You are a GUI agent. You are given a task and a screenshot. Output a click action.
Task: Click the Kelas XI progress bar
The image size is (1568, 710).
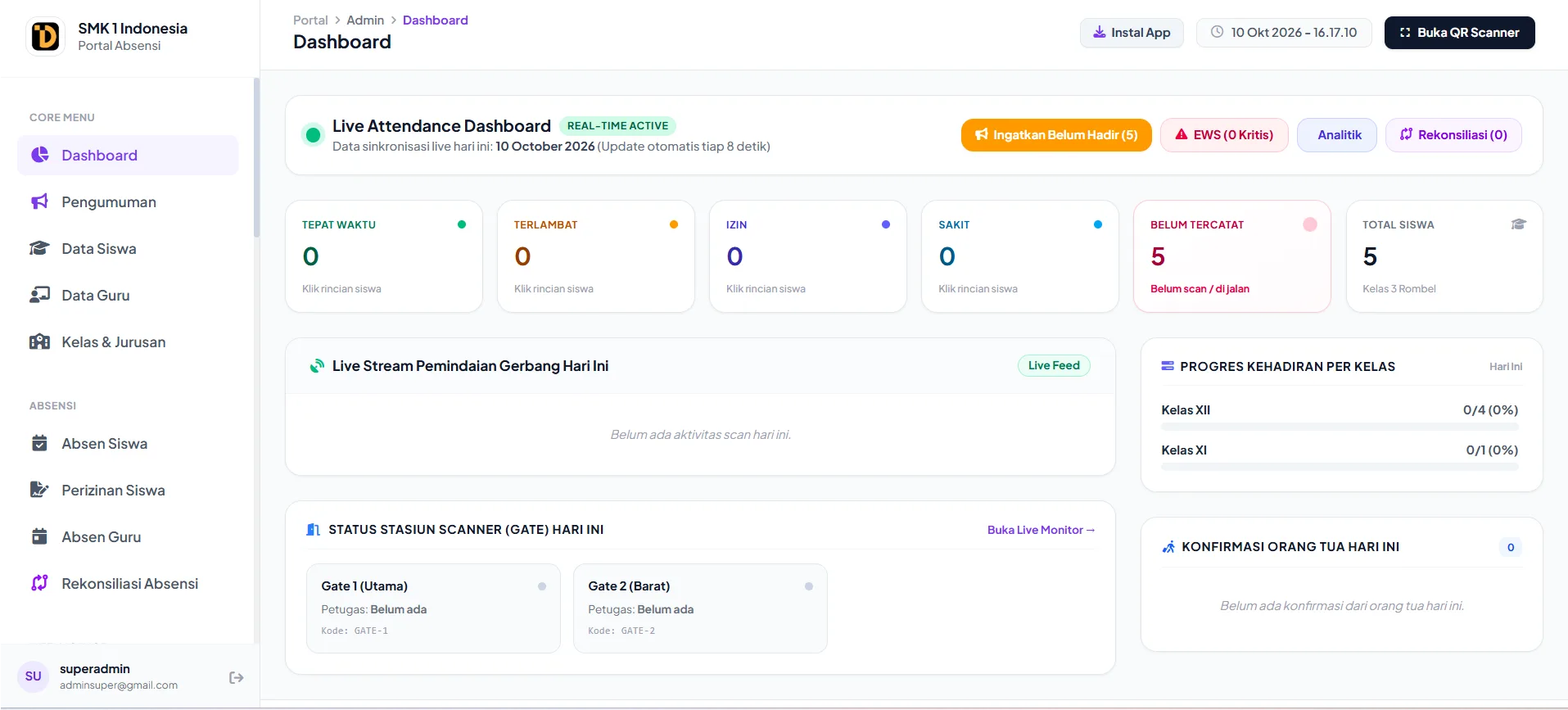(1340, 467)
